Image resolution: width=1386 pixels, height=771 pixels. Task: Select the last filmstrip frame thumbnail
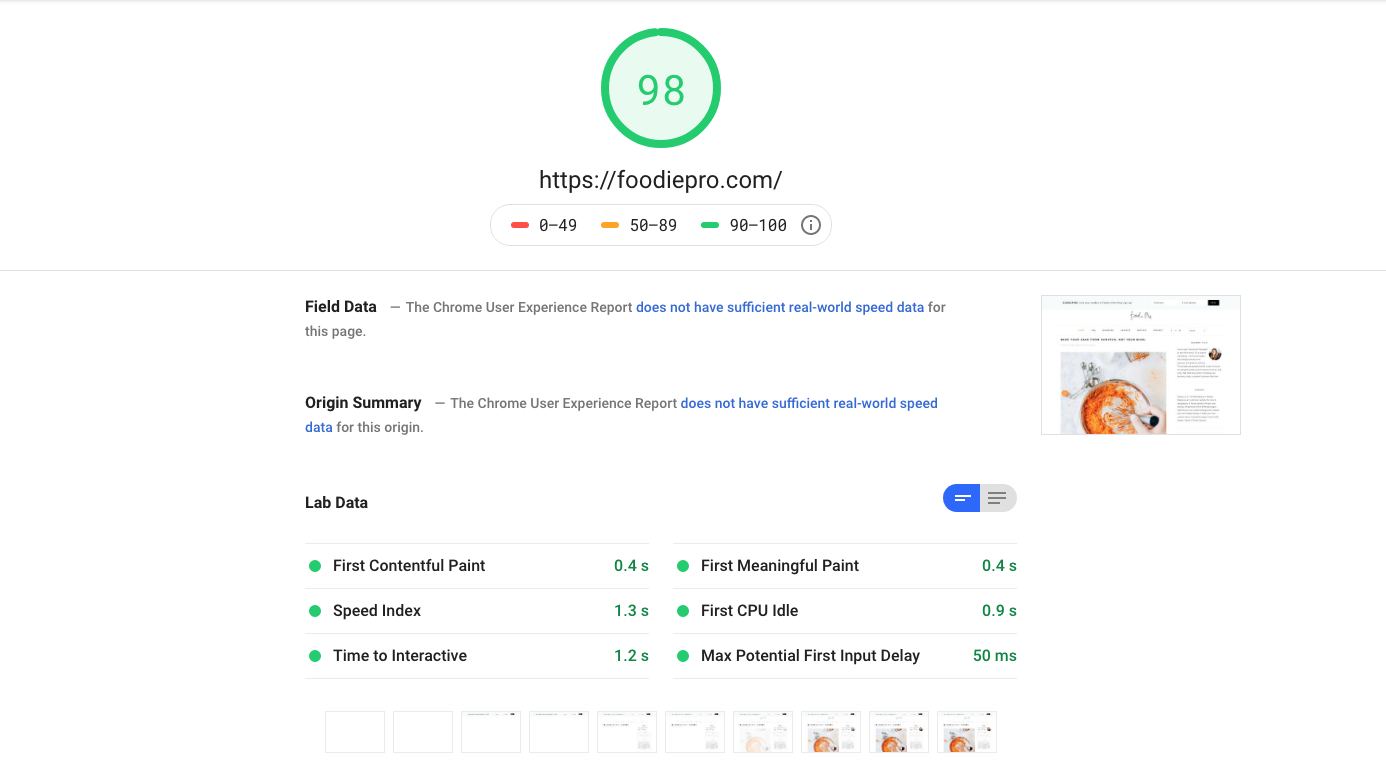pyautogui.click(x=967, y=732)
